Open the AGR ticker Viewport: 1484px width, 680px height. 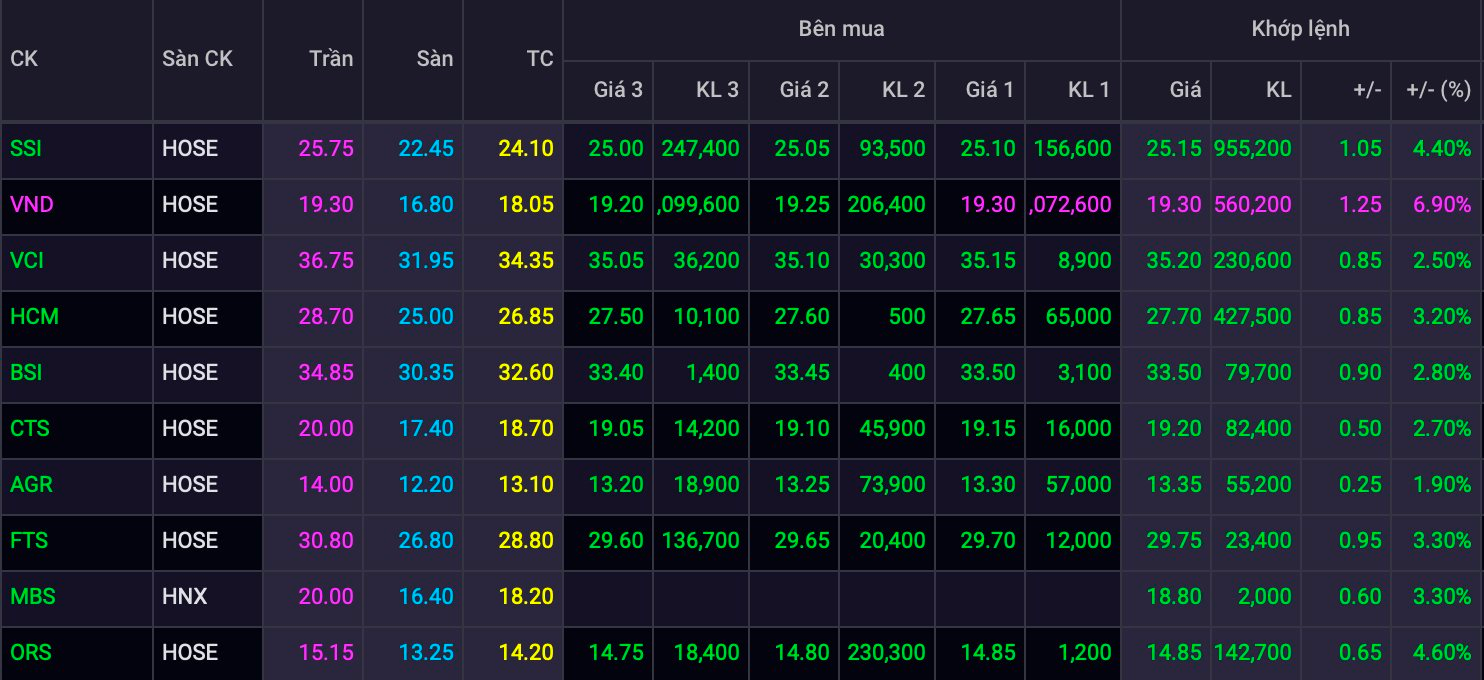coord(31,485)
